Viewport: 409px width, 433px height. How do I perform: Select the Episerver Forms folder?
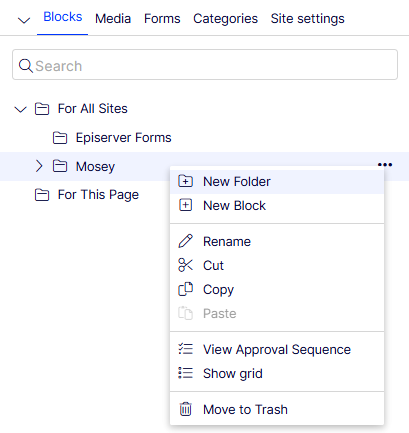point(112,138)
